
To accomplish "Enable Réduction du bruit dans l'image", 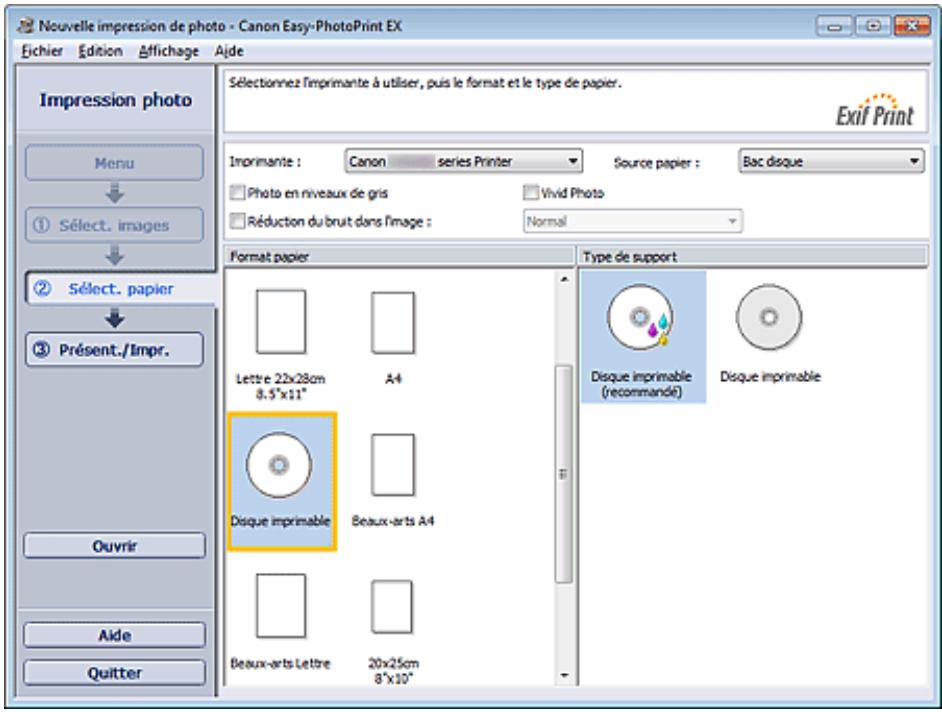I will pyautogui.click(x=238, y=221).
